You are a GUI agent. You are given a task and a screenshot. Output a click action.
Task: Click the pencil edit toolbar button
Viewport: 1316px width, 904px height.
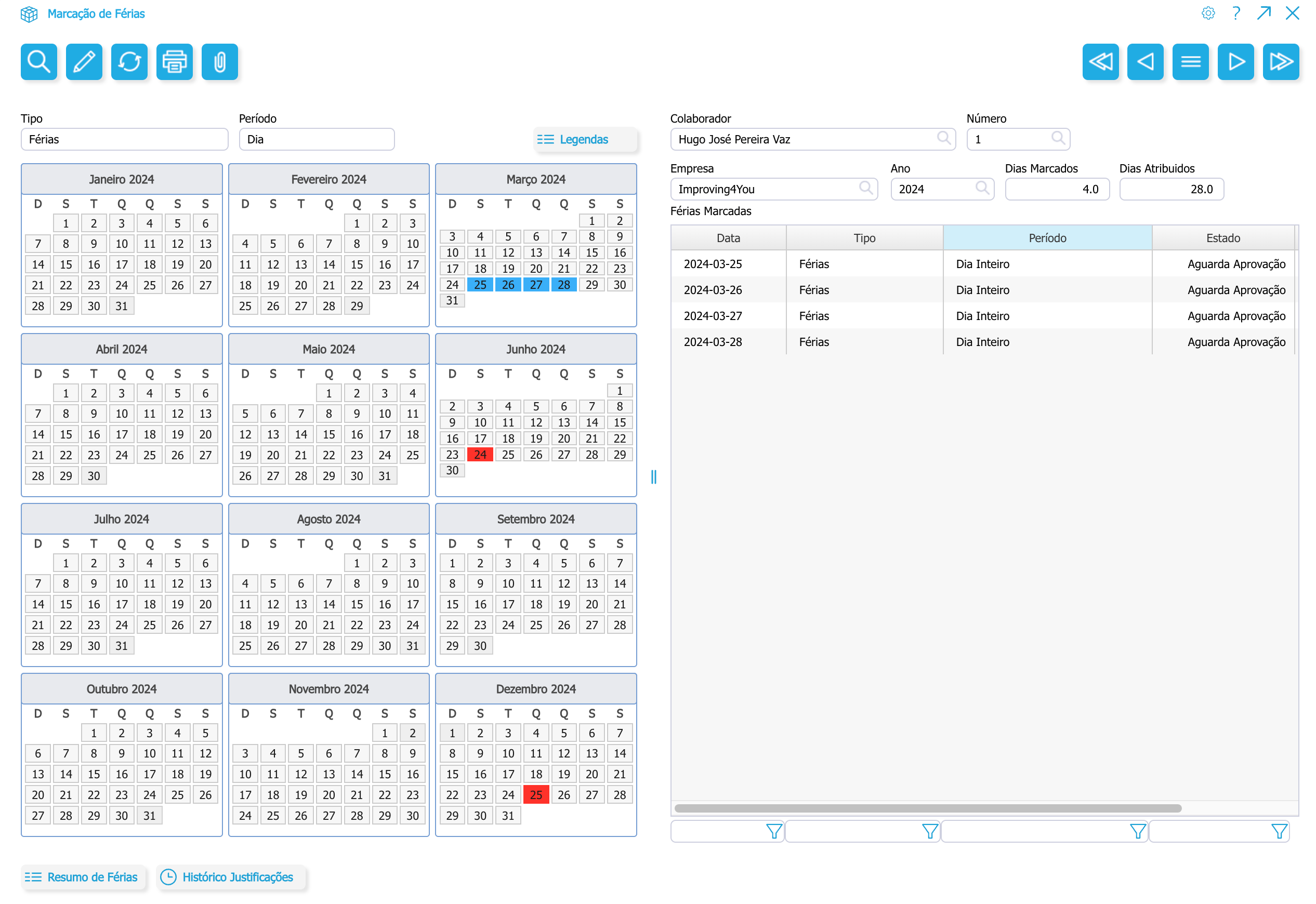[x=84, y=61]
